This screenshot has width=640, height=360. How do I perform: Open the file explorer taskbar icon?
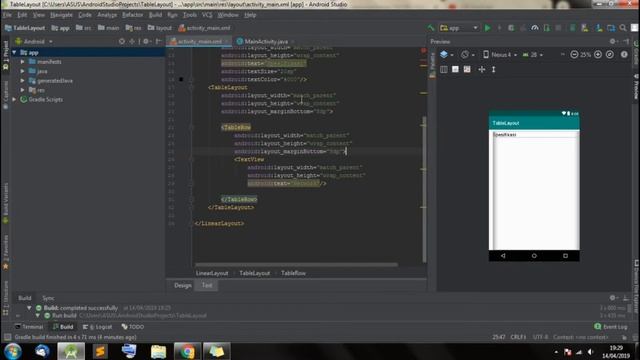click(158, 351)
